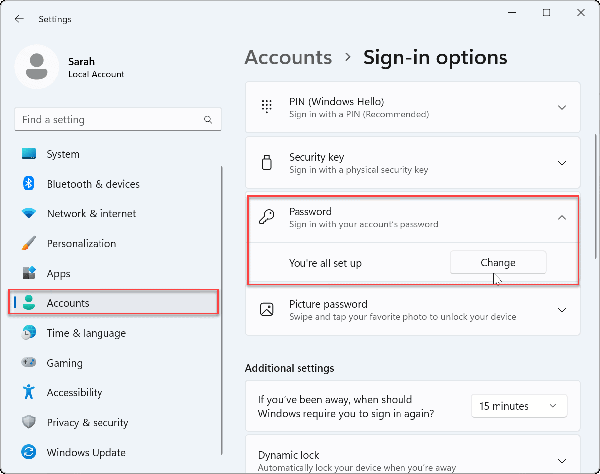Open Bluetooth & devices settings
600x474 pixels.
[93, 184]
